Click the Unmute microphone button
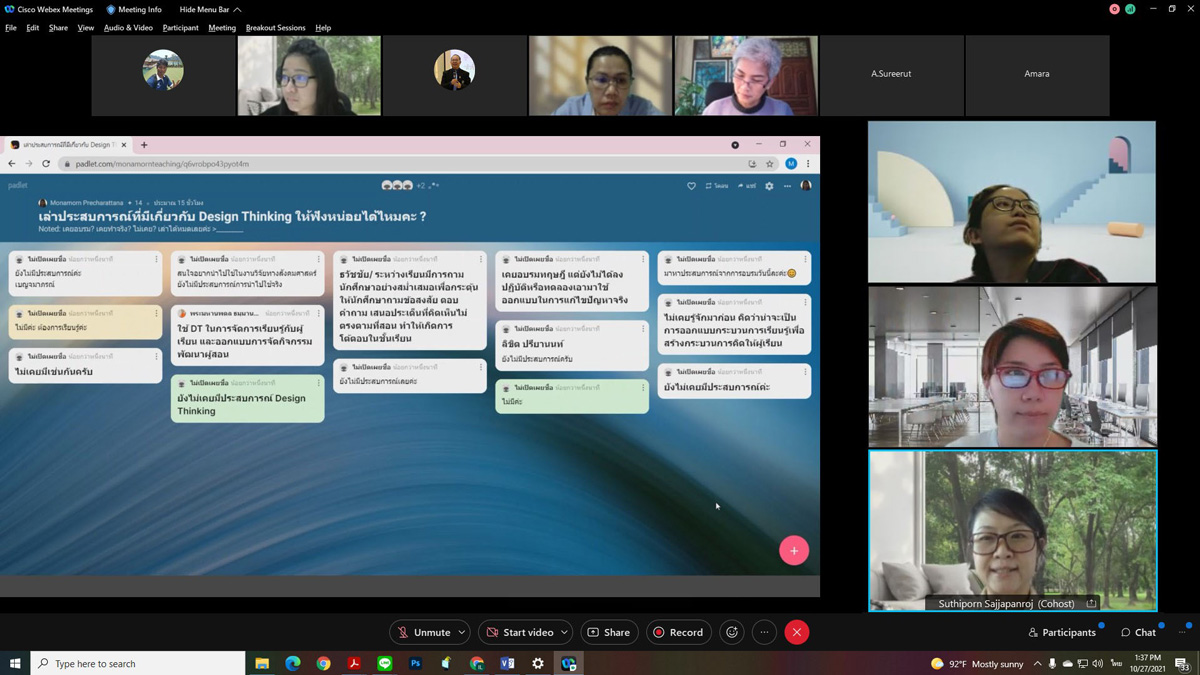The width and height of the screenshot is (1200, 675). 423,632
